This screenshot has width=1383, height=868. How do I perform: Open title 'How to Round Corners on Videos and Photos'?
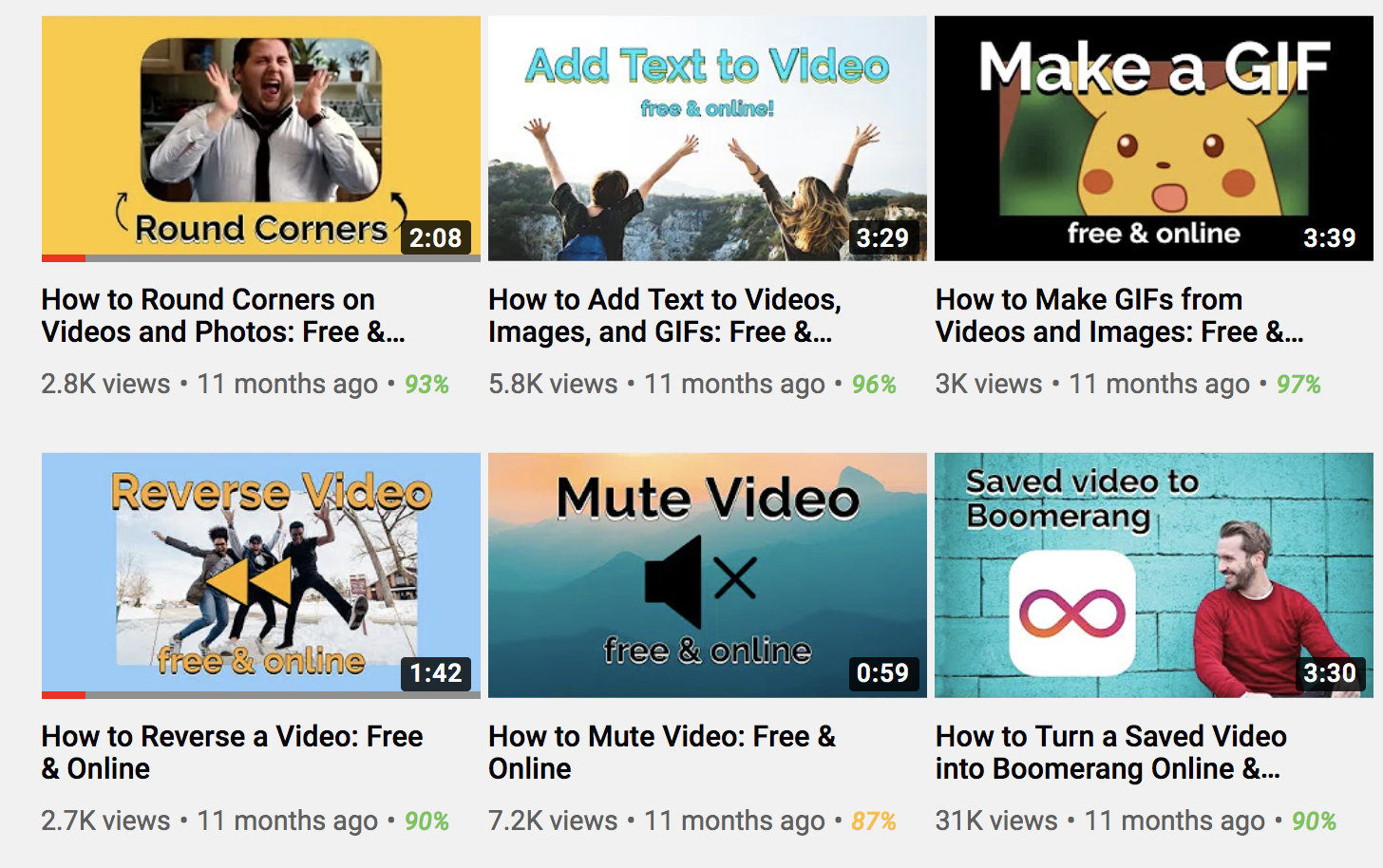click(222, 315)
